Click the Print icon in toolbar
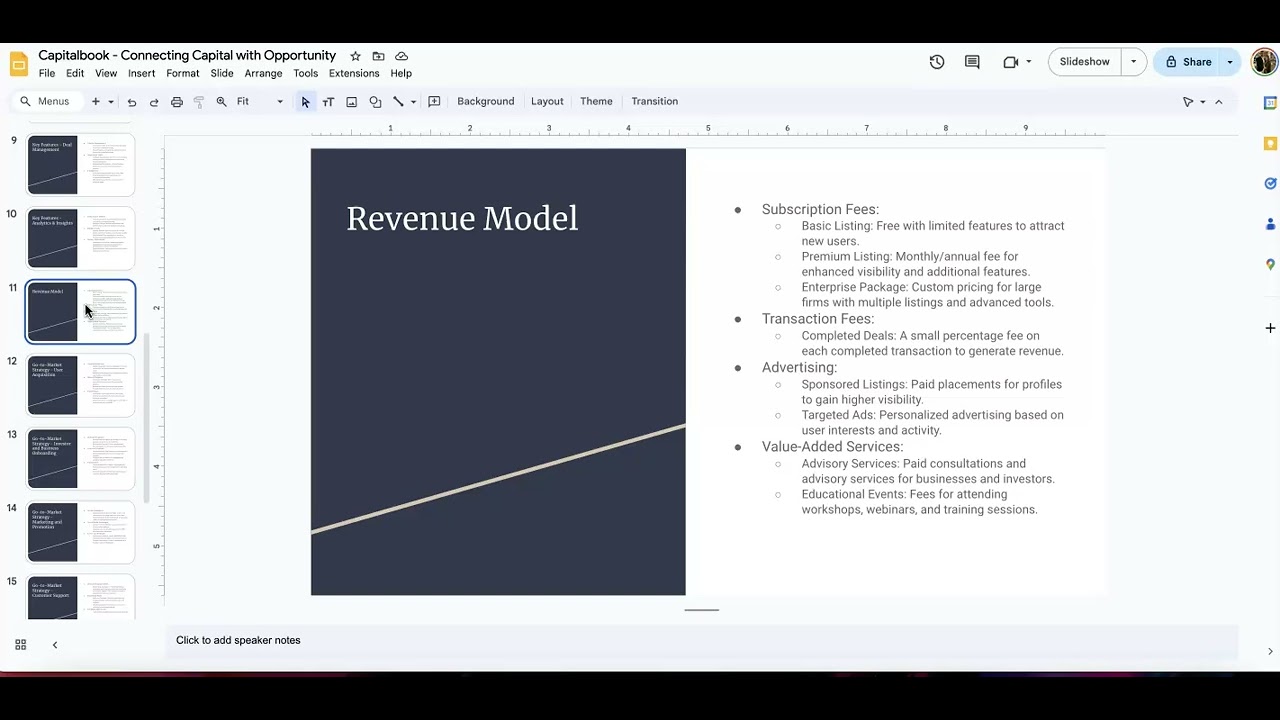This screenshot has height=720, width=1280. pyautogui.click(x=177, y=102)
